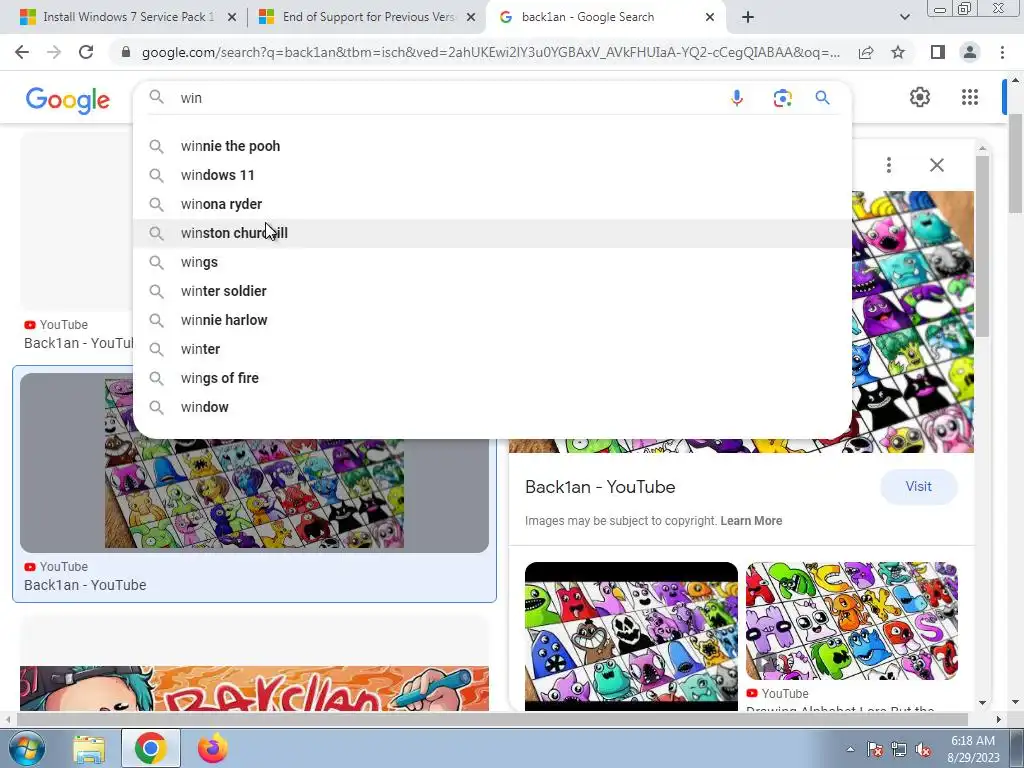This screenshot has height=768, width=1024.
Task: Visit the Back1an YouTube page
Action: click(x=918, y=487)
